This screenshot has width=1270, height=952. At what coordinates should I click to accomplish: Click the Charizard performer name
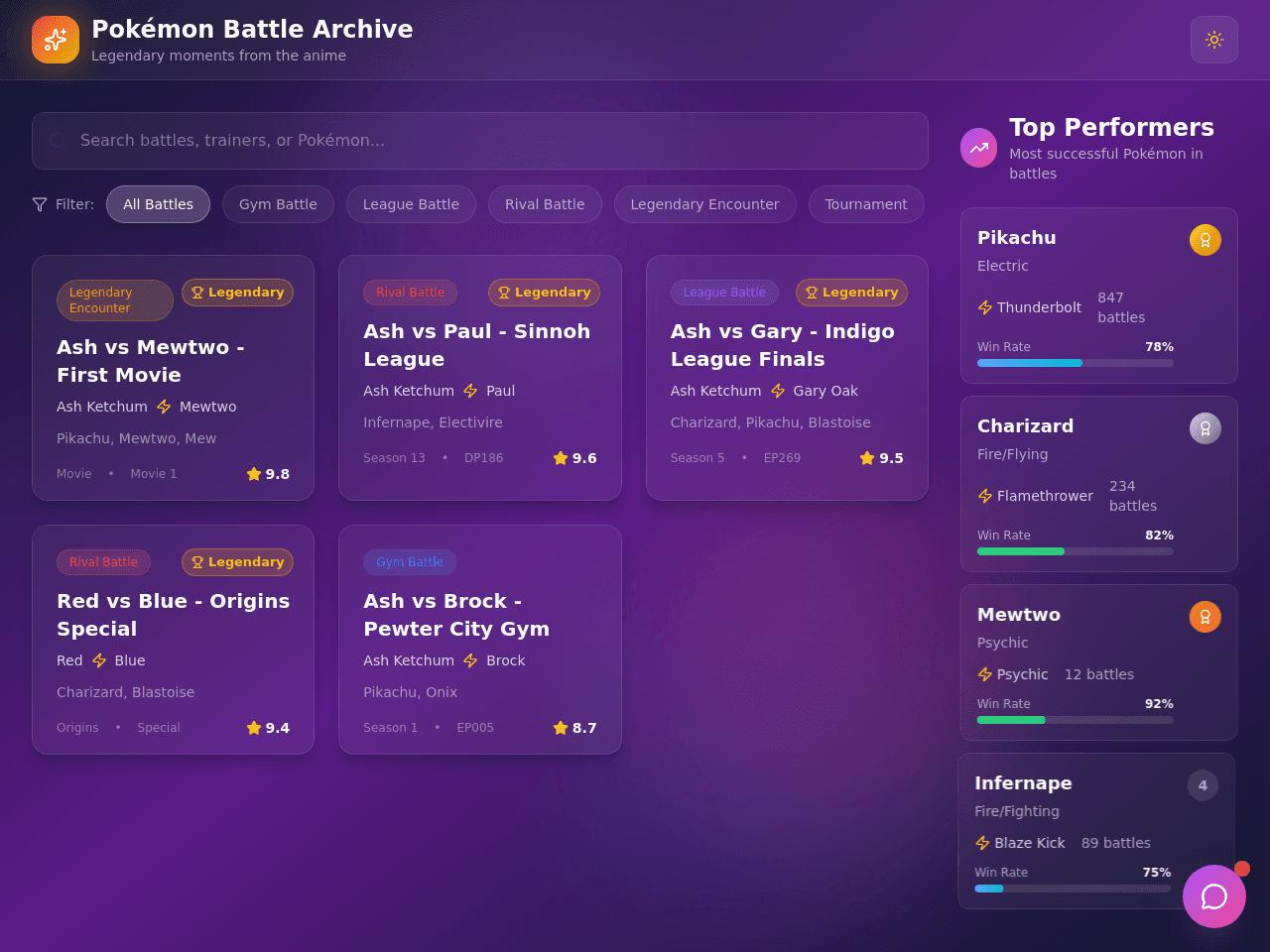(x=1025, y=426)
